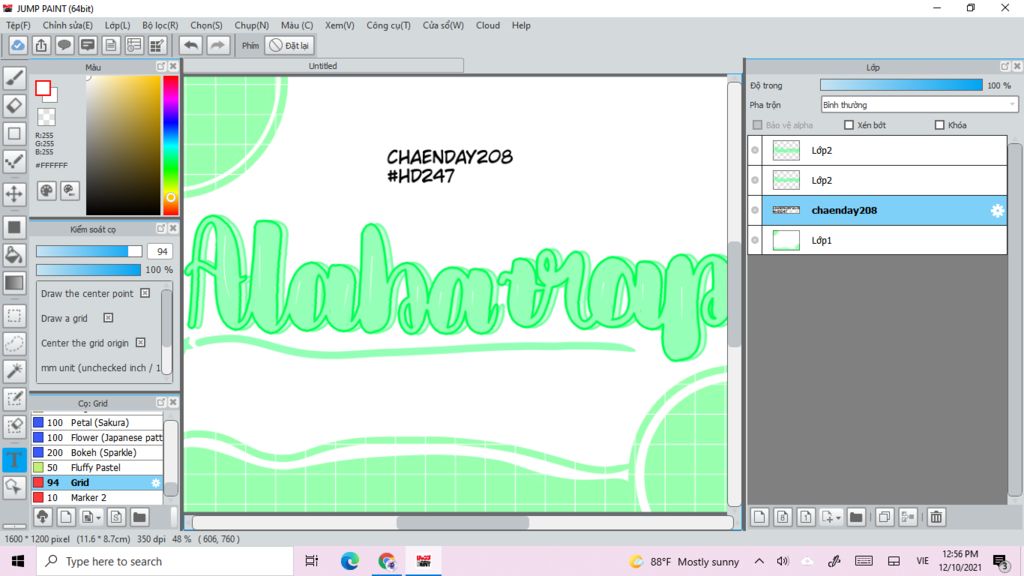This screenshot has height=576, width=1024.
Task: Toggle the Draw a grid checkbox
Action: (108, 318)
